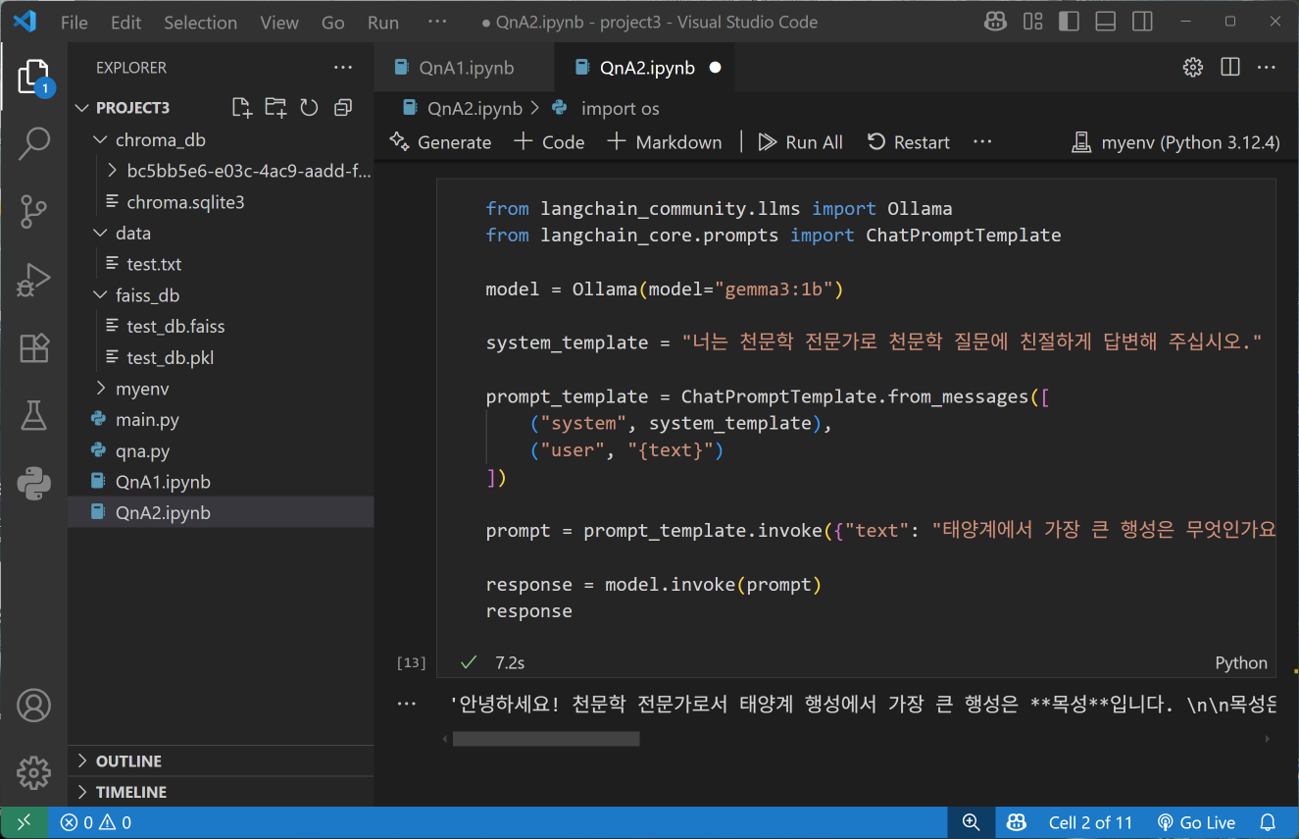Click the New File icon in Explorer

tap(241, 107)
